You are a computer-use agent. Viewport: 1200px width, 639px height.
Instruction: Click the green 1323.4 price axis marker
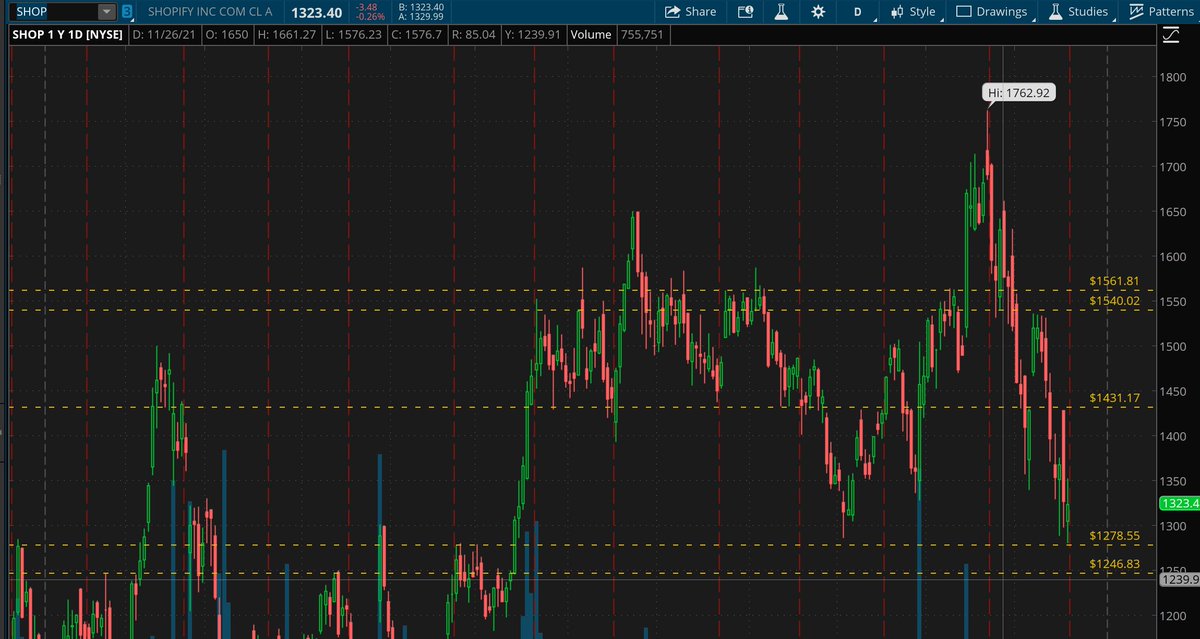[x=1179, y=503]
